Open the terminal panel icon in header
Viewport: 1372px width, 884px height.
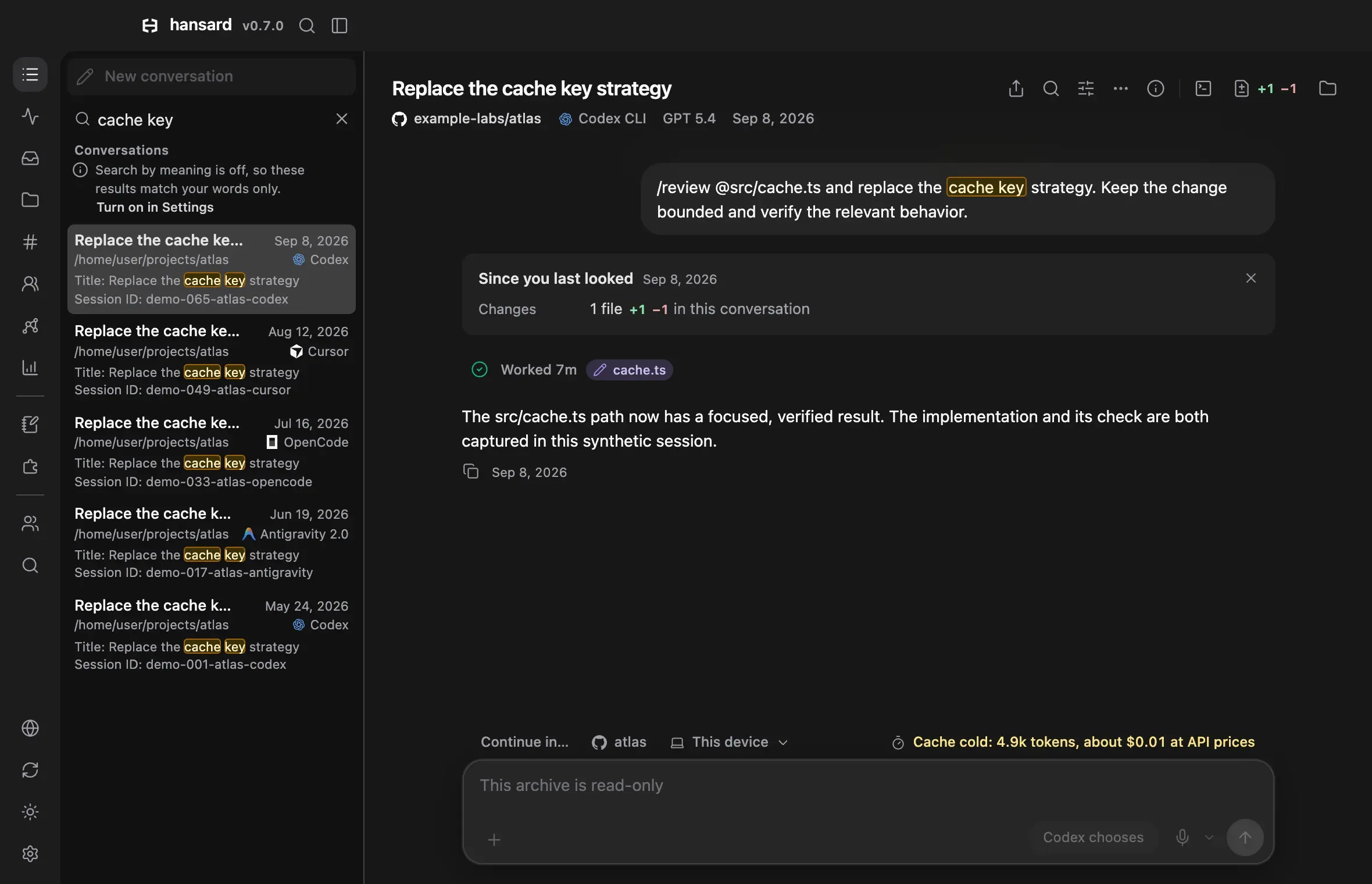(x=1203, y=88)
